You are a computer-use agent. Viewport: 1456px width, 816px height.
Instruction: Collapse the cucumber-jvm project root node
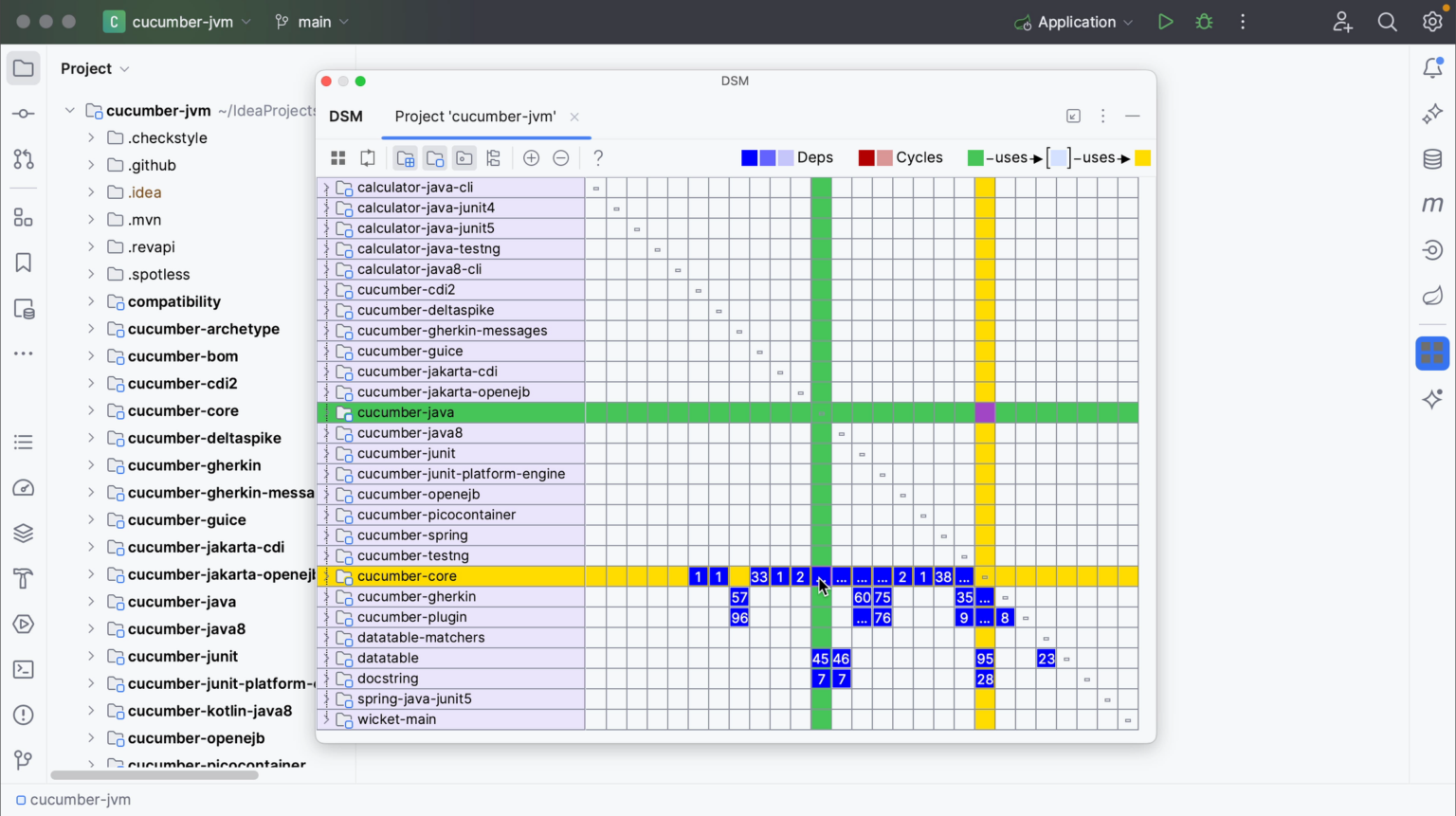pos(69,110)
